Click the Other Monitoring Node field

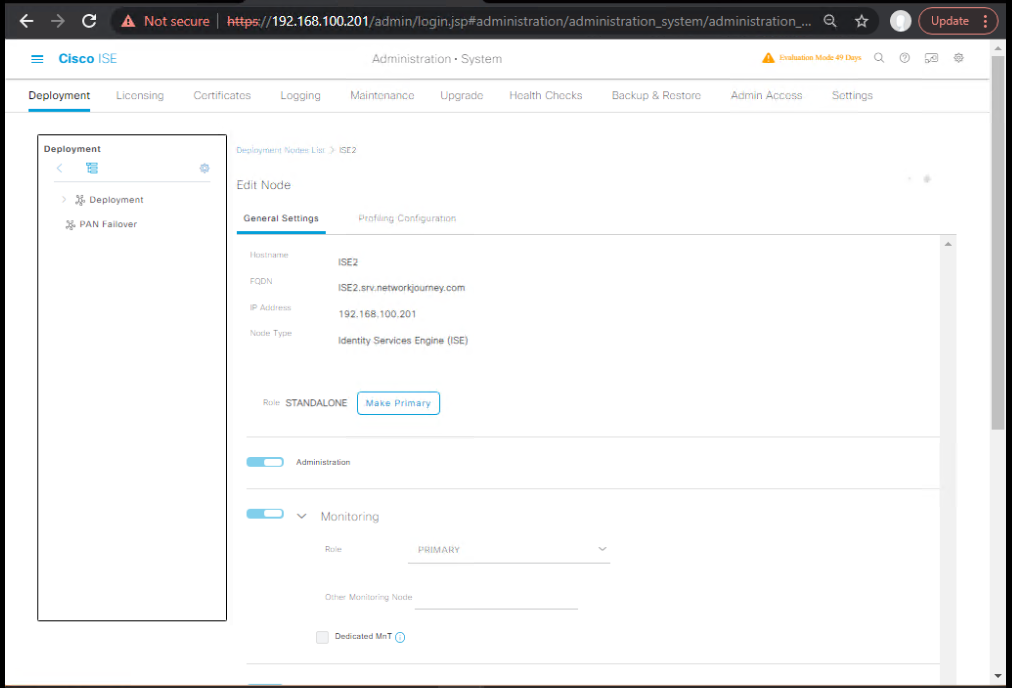click(x=496, y=598)
